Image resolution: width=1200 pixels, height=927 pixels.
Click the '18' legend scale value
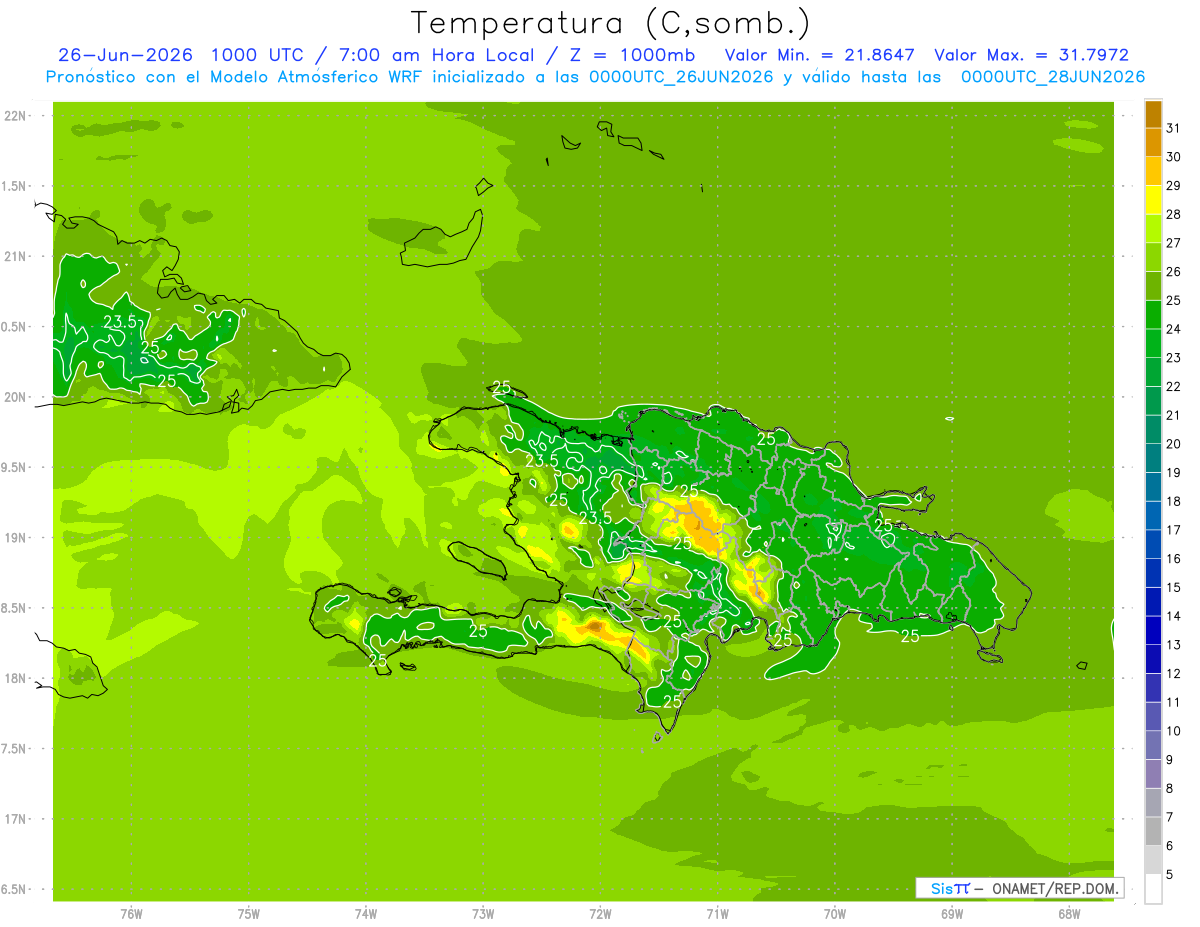pyautogui.click(x=1174, y=501)
